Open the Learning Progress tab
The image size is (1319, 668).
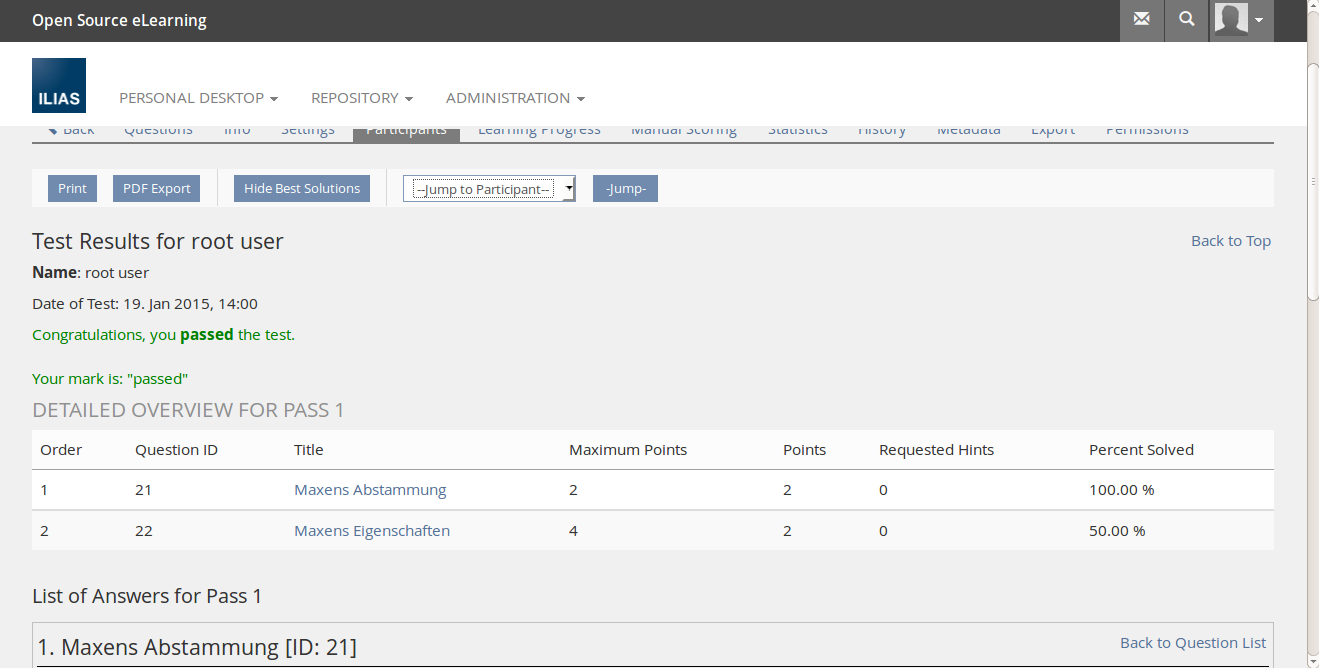[x=539, y=132]
